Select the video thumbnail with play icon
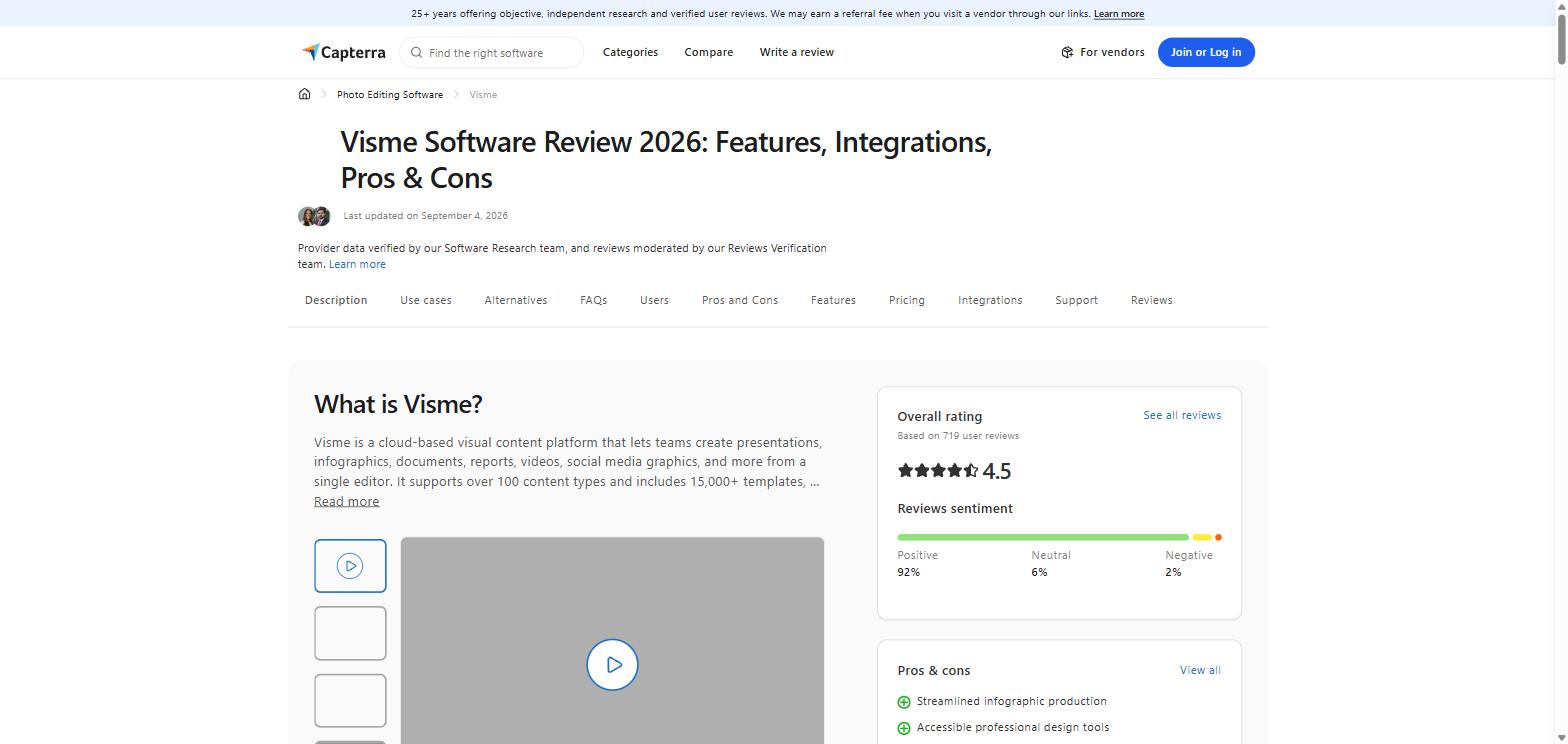Image resolution: width=1568 pixels, height=744 pixels. tap(350, 566)
